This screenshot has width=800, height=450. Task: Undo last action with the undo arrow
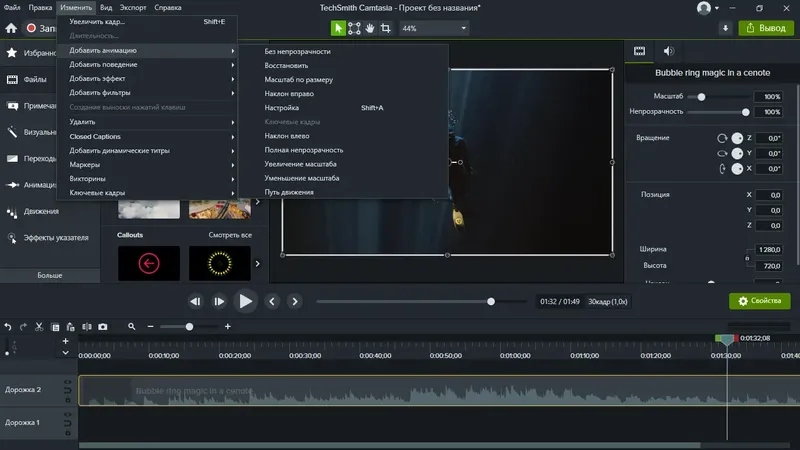[8, 326]
